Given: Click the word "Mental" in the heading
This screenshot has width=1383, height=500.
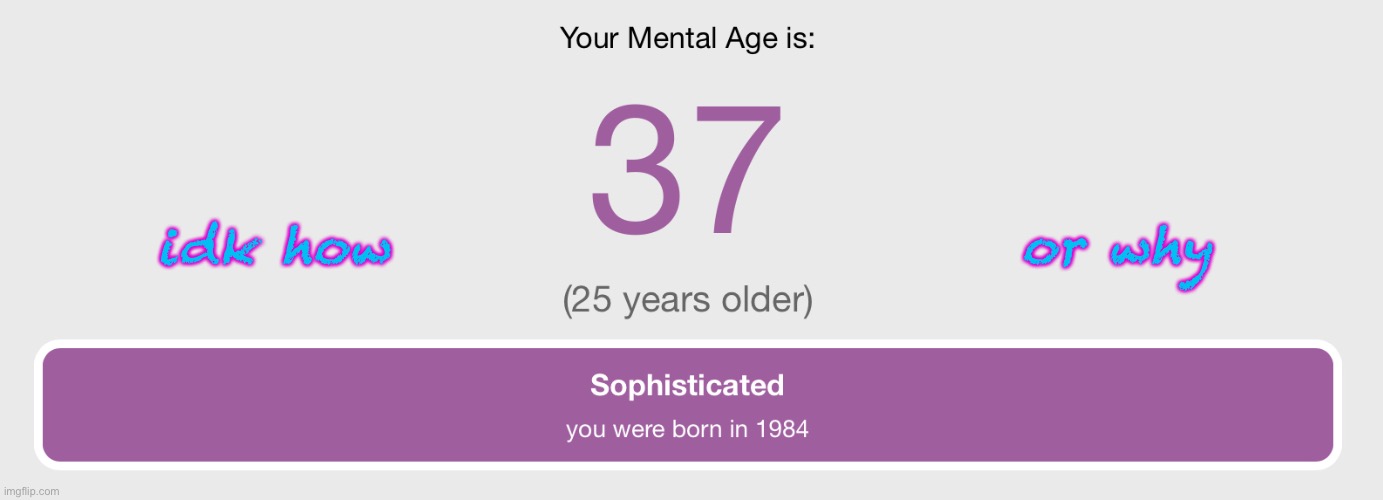Looking at the screenshot, I should pyautogui.click(x=674, y=40).
